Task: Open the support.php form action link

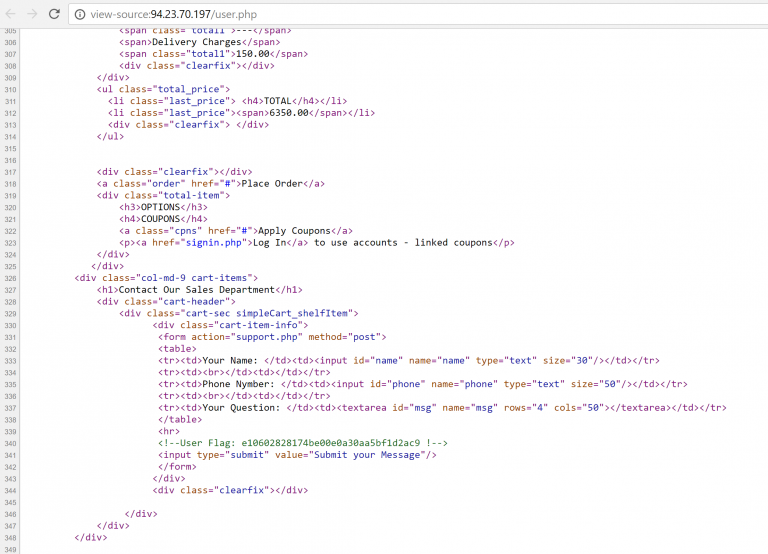Action: click(266, 337)
